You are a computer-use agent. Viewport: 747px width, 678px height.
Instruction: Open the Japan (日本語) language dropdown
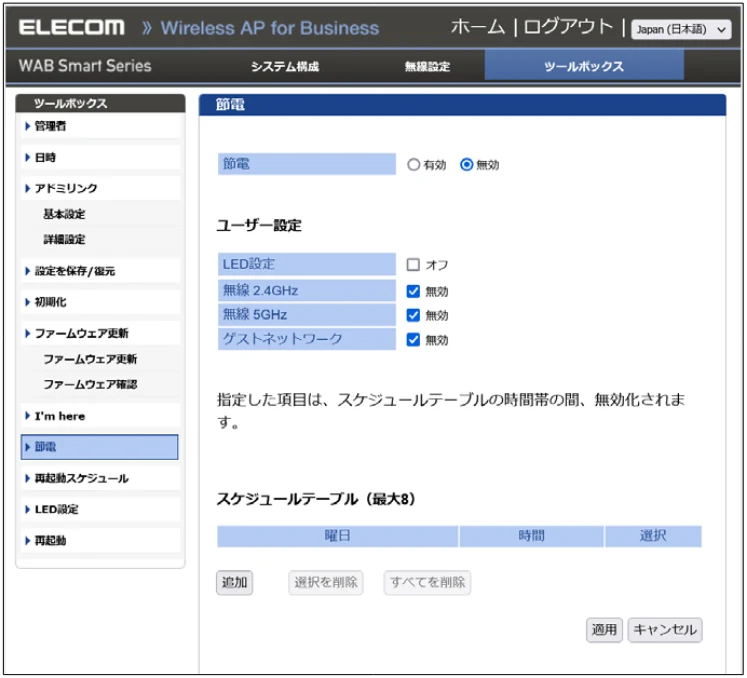pos(681,30)
